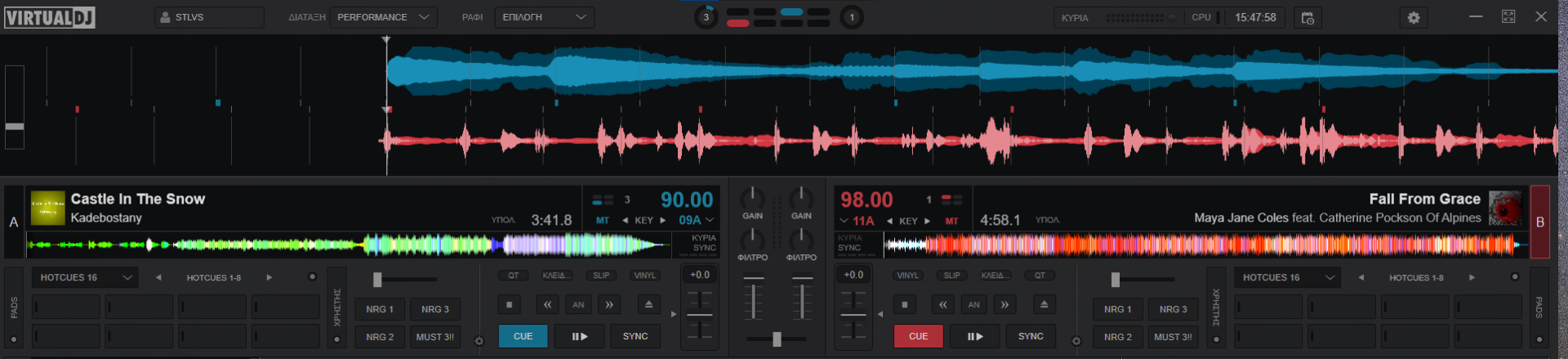Open the settings gear in top bar

(1414, 17)
